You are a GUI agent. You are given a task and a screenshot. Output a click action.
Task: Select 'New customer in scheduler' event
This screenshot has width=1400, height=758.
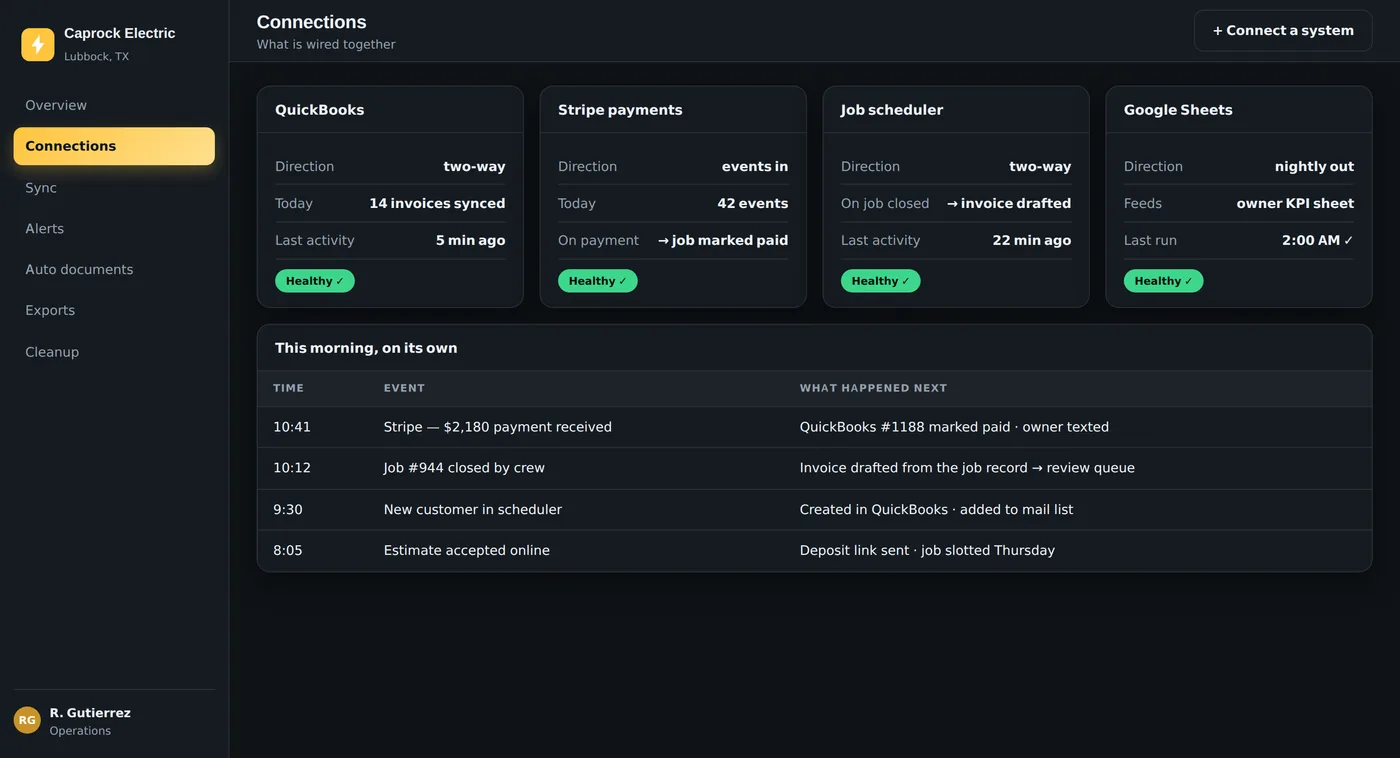[473, 510]
